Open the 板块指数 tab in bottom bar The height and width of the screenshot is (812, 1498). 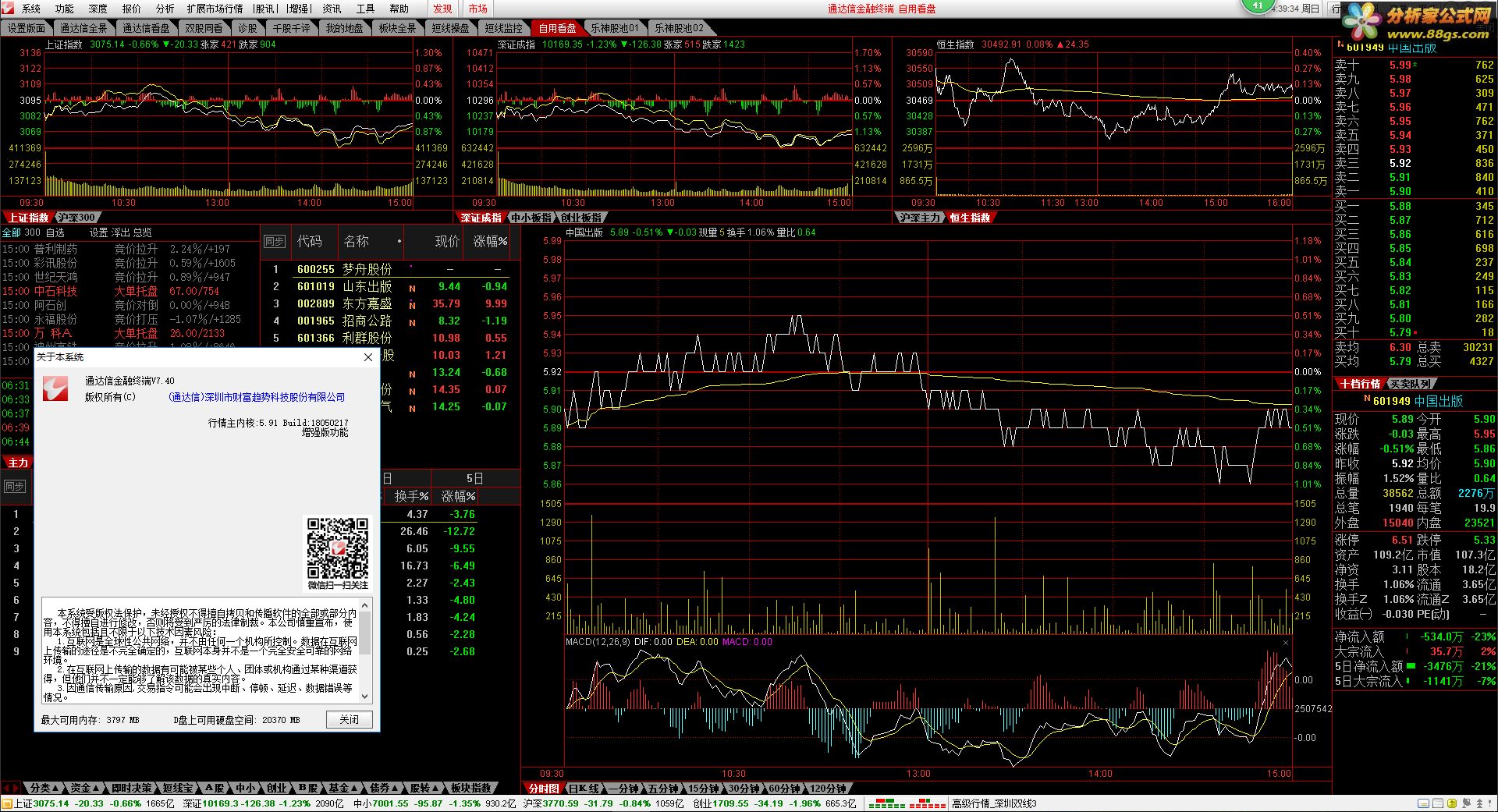tap(471, 789)
